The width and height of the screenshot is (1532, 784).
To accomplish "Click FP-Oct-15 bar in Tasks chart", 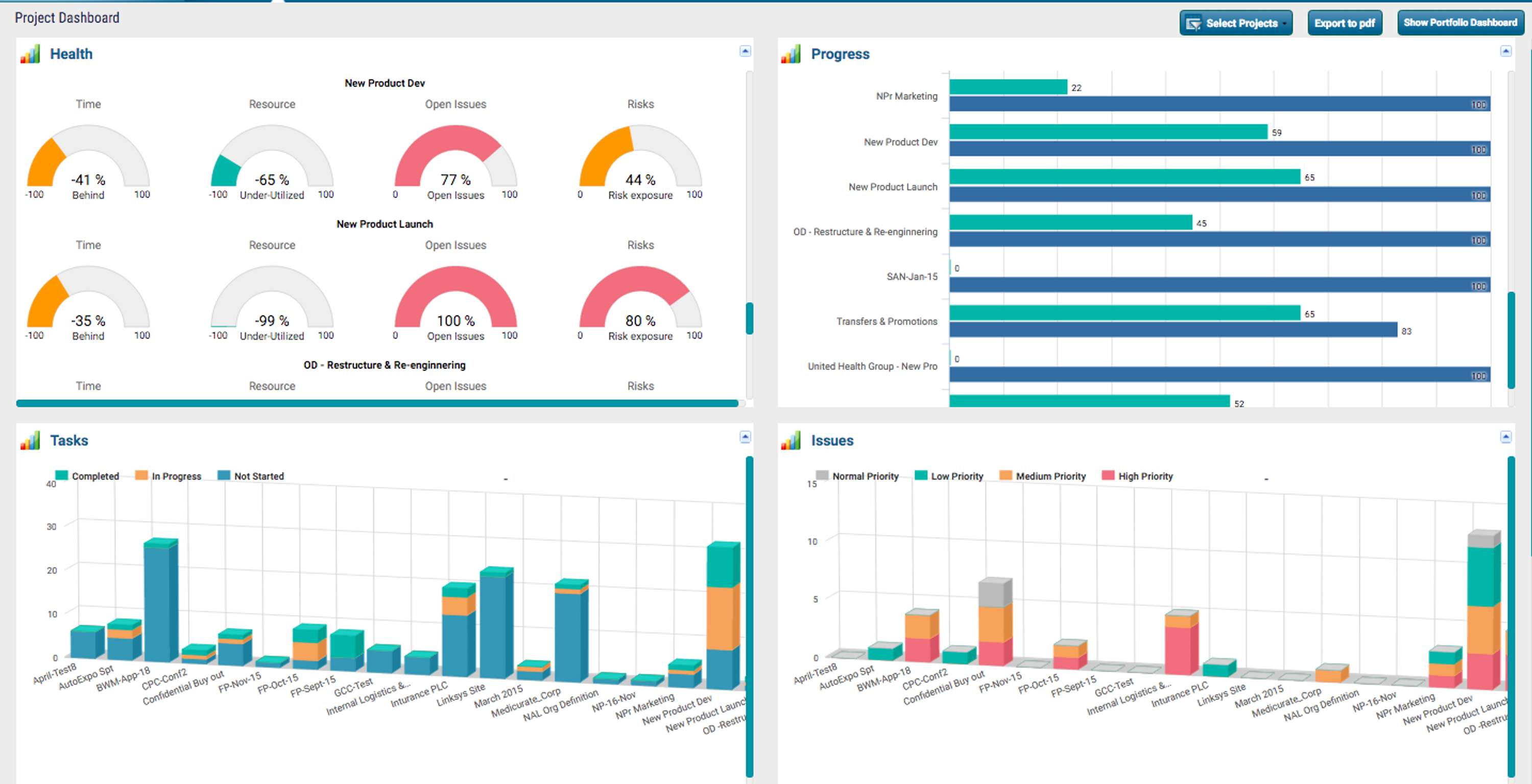I will pos(309,647).
